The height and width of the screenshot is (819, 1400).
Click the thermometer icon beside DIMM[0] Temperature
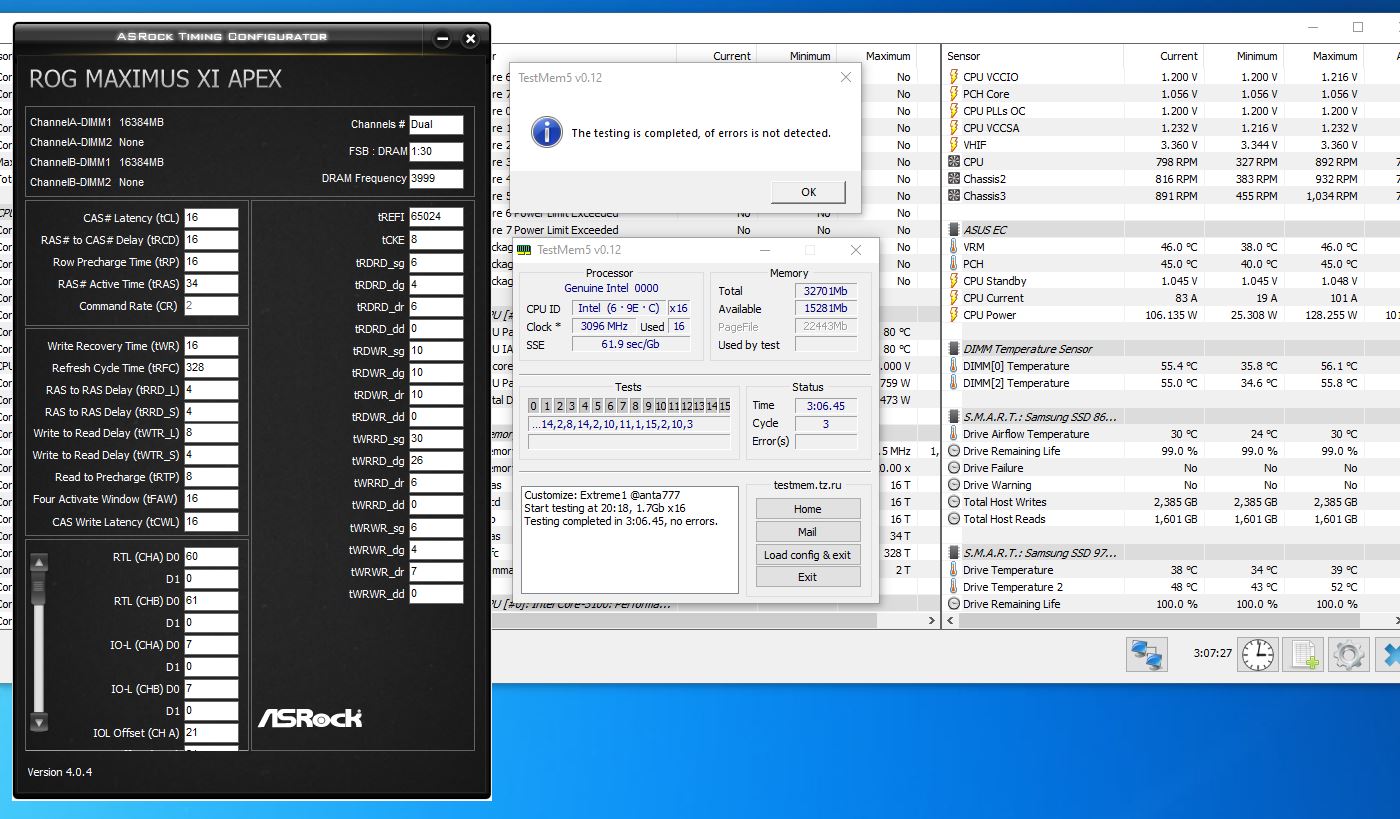click(953, 366)
